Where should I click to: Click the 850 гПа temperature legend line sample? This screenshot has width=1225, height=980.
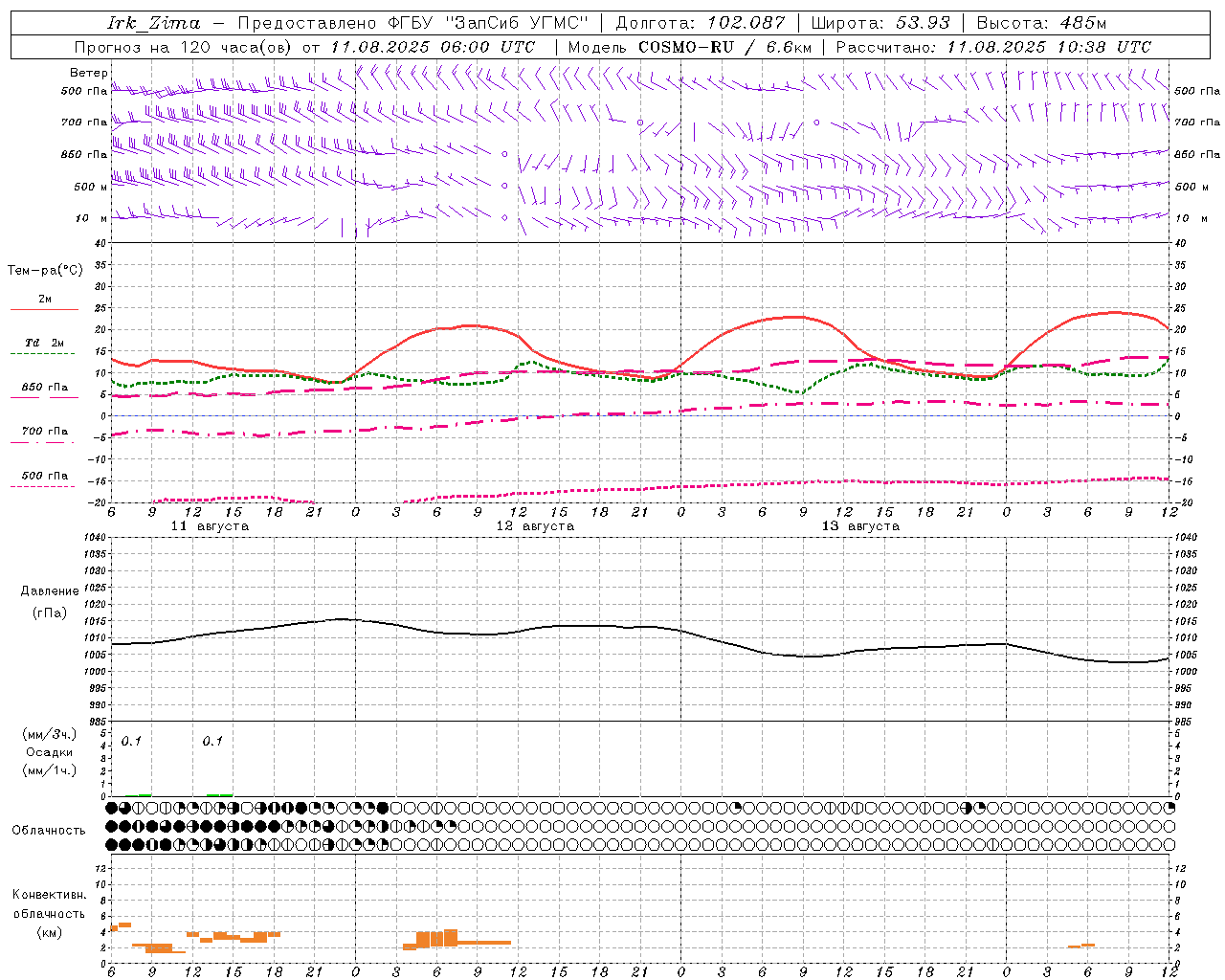pyautogui.click(x=44, y=397)
